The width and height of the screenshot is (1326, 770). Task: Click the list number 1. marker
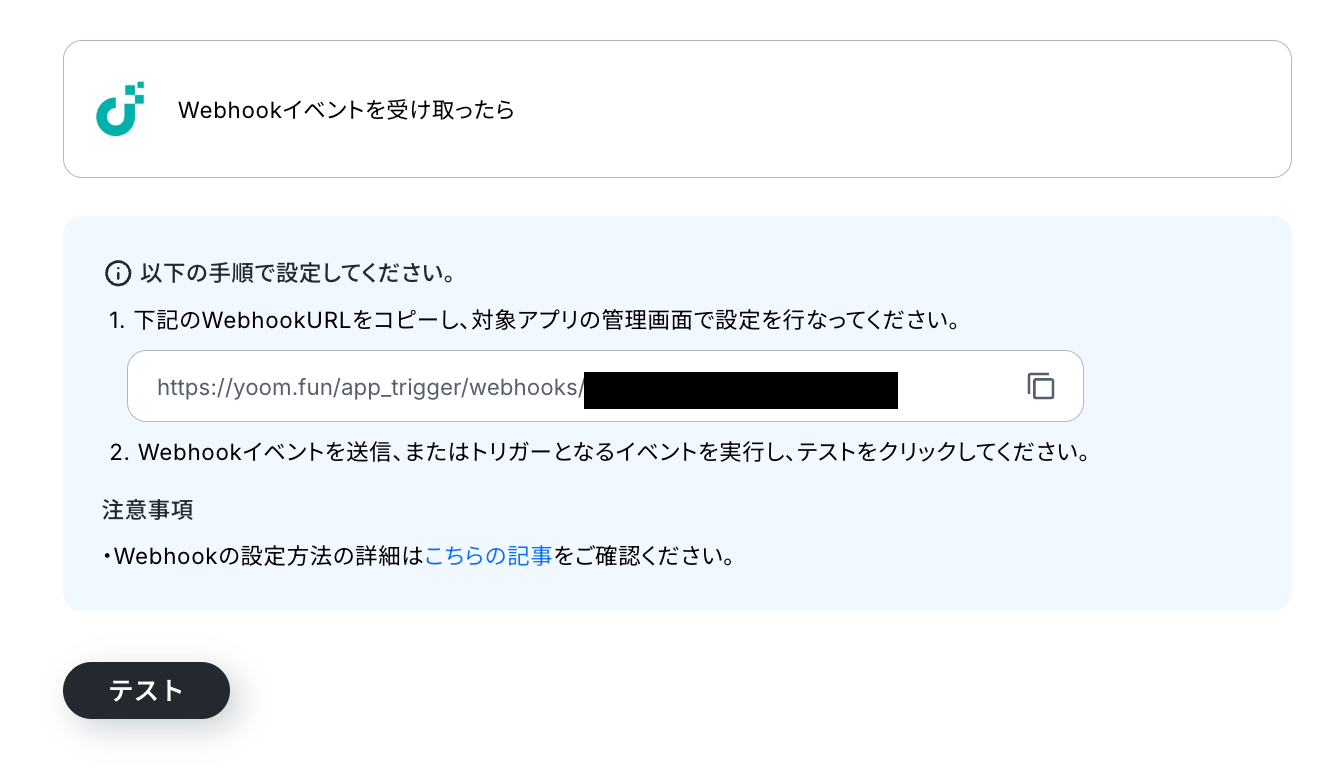point(117,322)
